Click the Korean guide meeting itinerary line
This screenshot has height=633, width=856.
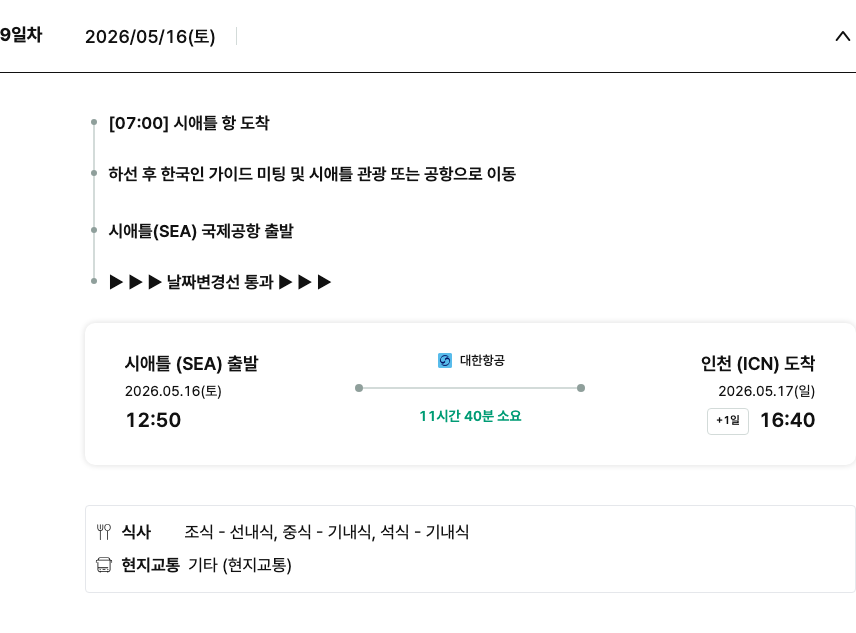[x=312, y=174]
